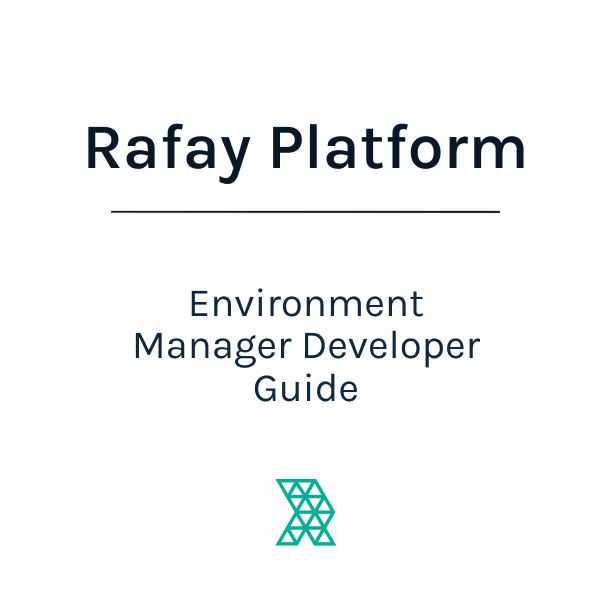Click the letter "y" in Rafay
The width and height of the screenshot is (612, 612).
(230, 156)
